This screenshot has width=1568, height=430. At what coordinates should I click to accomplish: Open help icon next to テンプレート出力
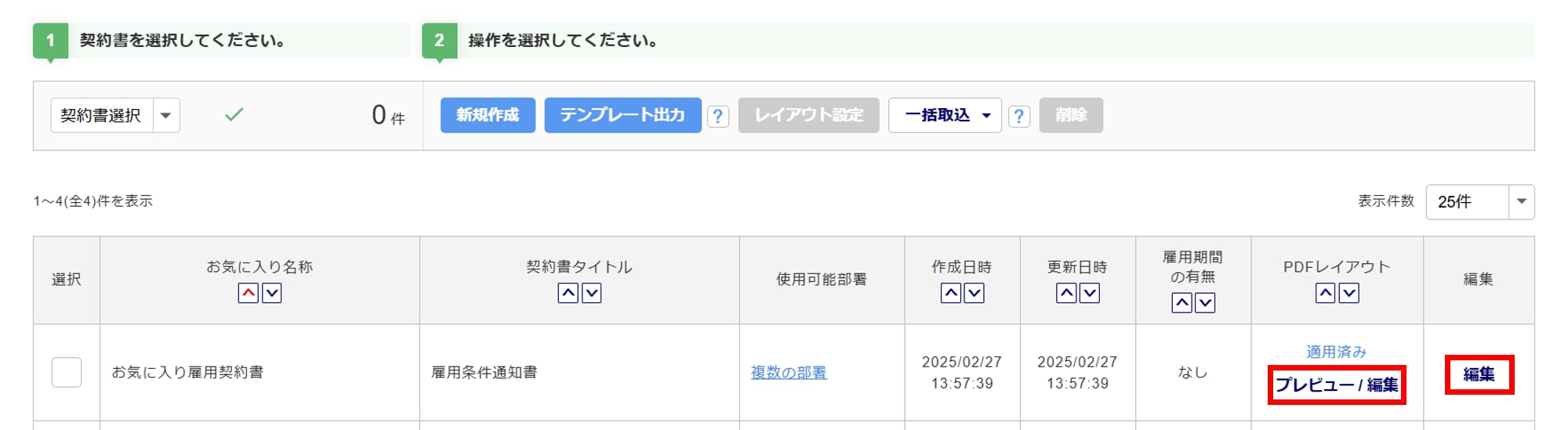[x=717, y=117]
